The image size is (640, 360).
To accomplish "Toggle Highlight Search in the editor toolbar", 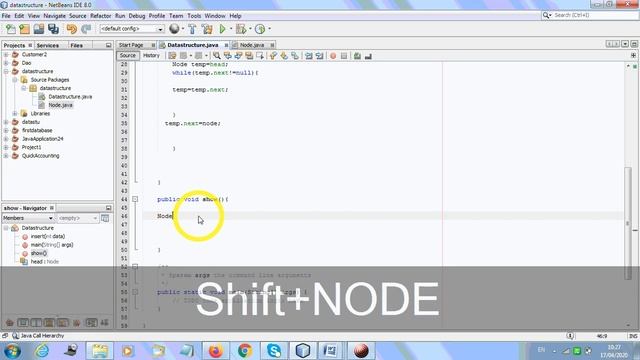I will click(249, 56).
